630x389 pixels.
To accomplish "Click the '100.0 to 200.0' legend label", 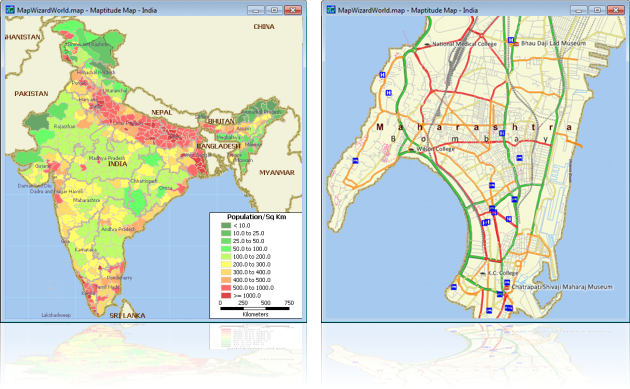I will tap(252, 257).
